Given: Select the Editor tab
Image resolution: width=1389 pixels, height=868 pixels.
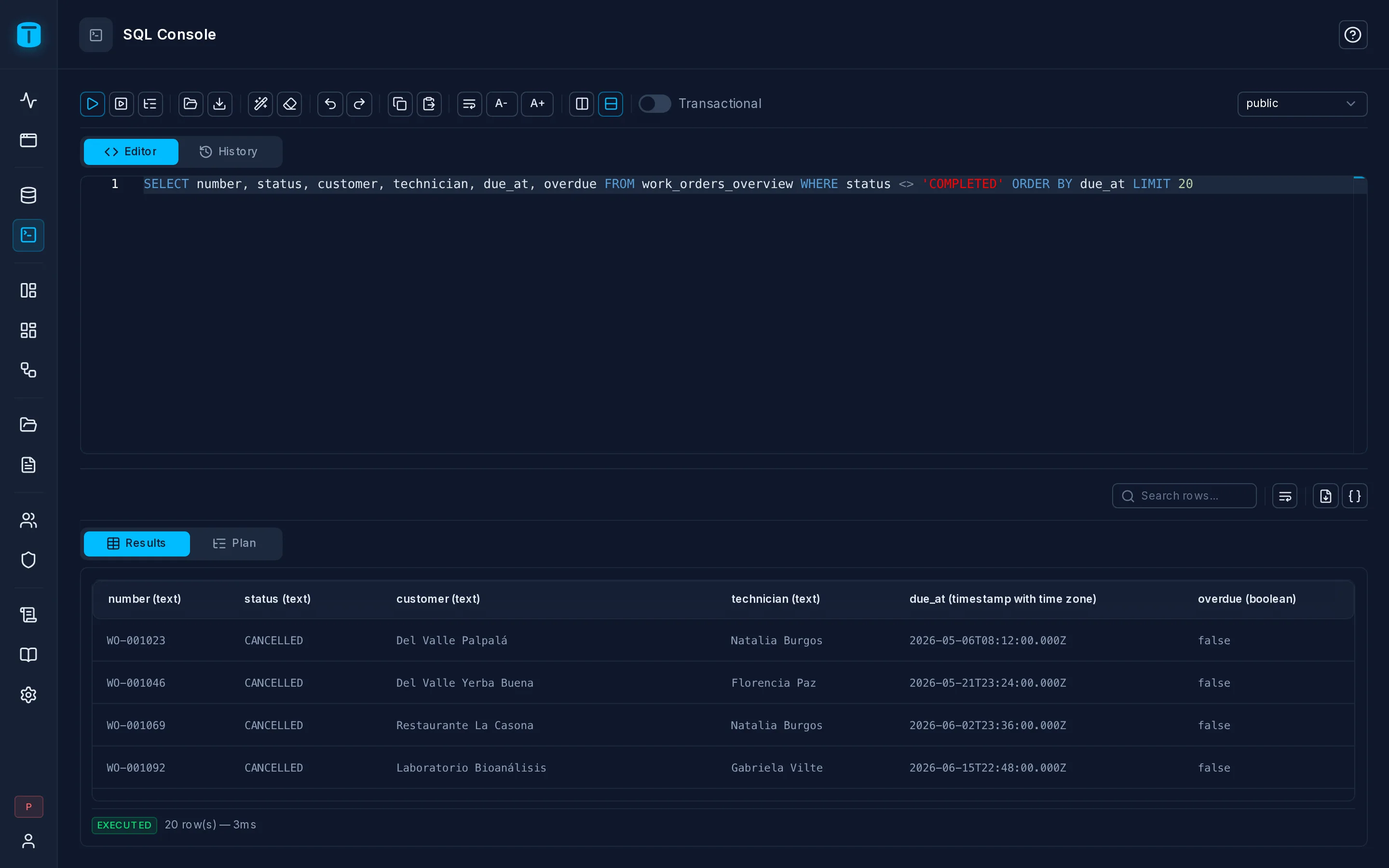Looking at the screenshot, I should 131,151.
